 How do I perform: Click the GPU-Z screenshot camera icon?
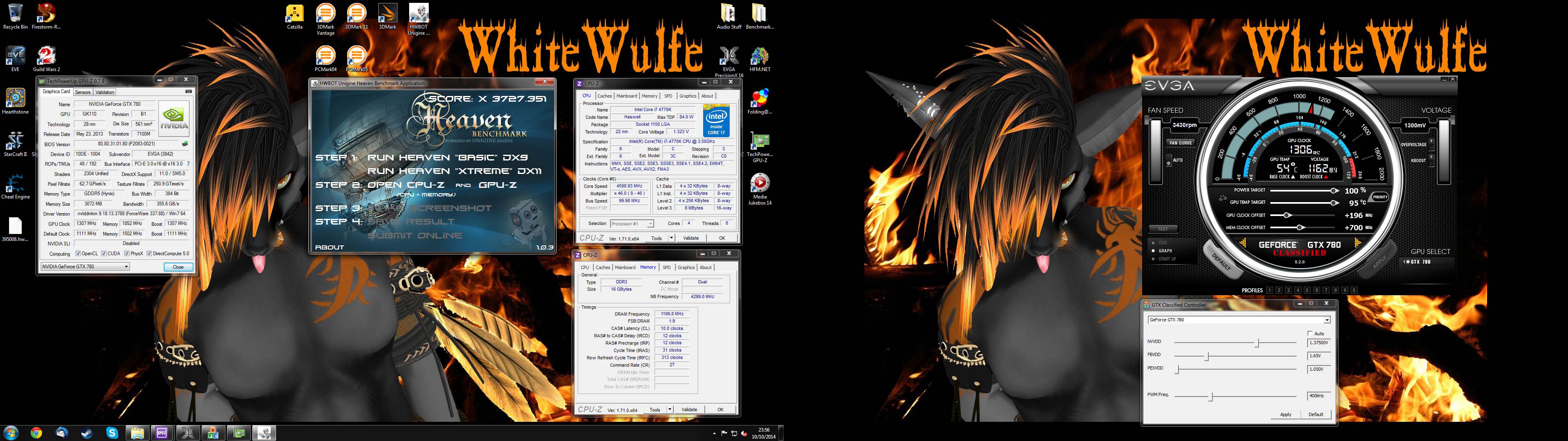coord(188,91)
